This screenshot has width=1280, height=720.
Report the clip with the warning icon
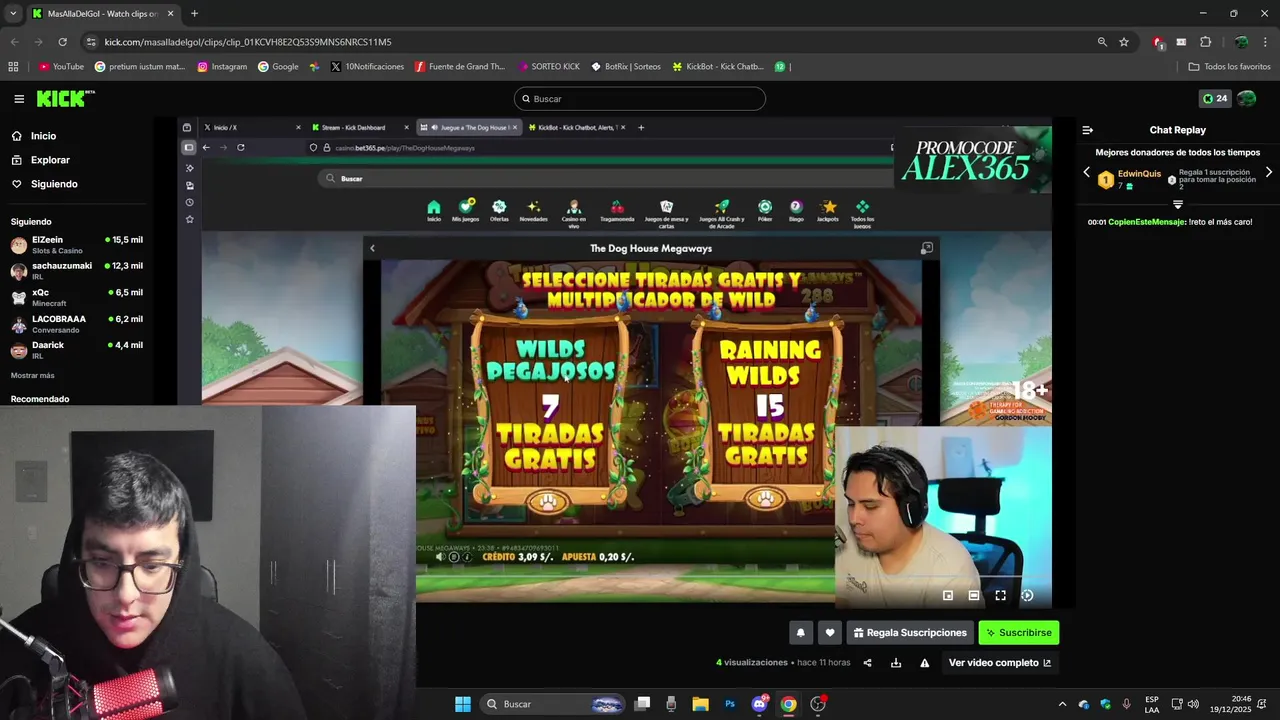click(x=925, y=663)
